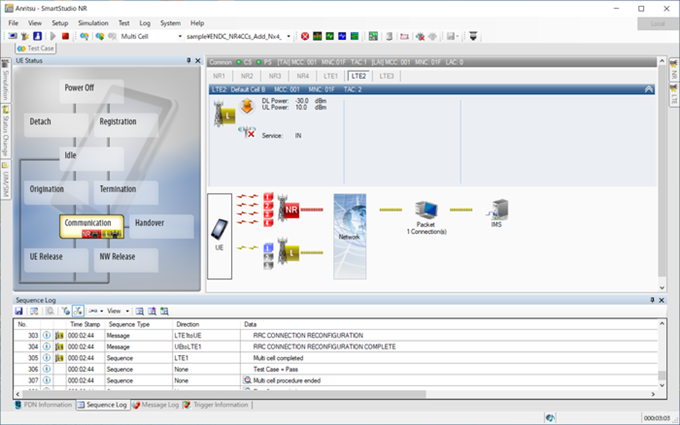Viewport: 680px width, 425px height.
Task: Pin the Sequence Log panel
Action: pyautogui.click(x=652, y=300)
